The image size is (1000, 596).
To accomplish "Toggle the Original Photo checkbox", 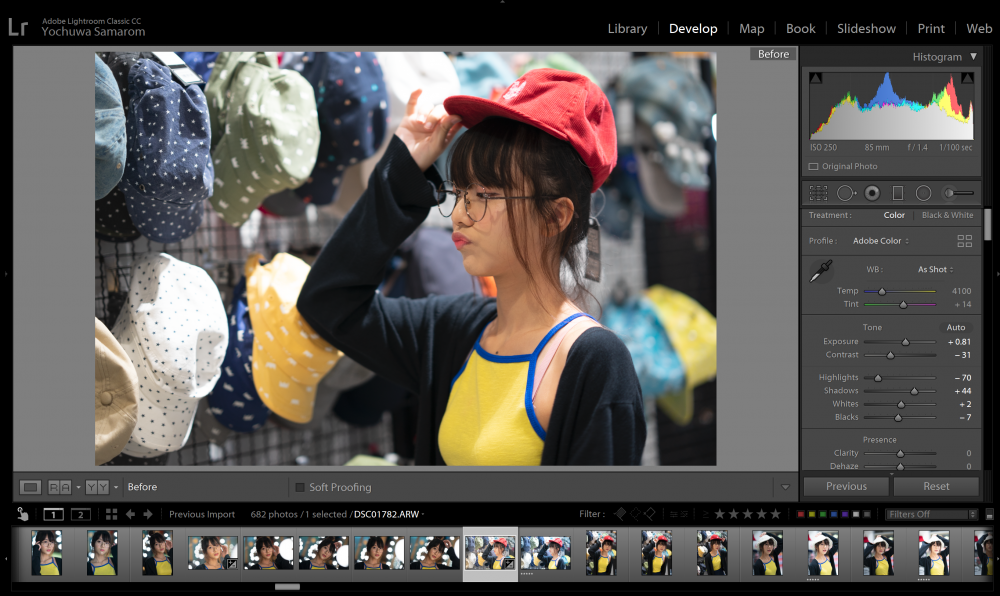I will (813, 166).
